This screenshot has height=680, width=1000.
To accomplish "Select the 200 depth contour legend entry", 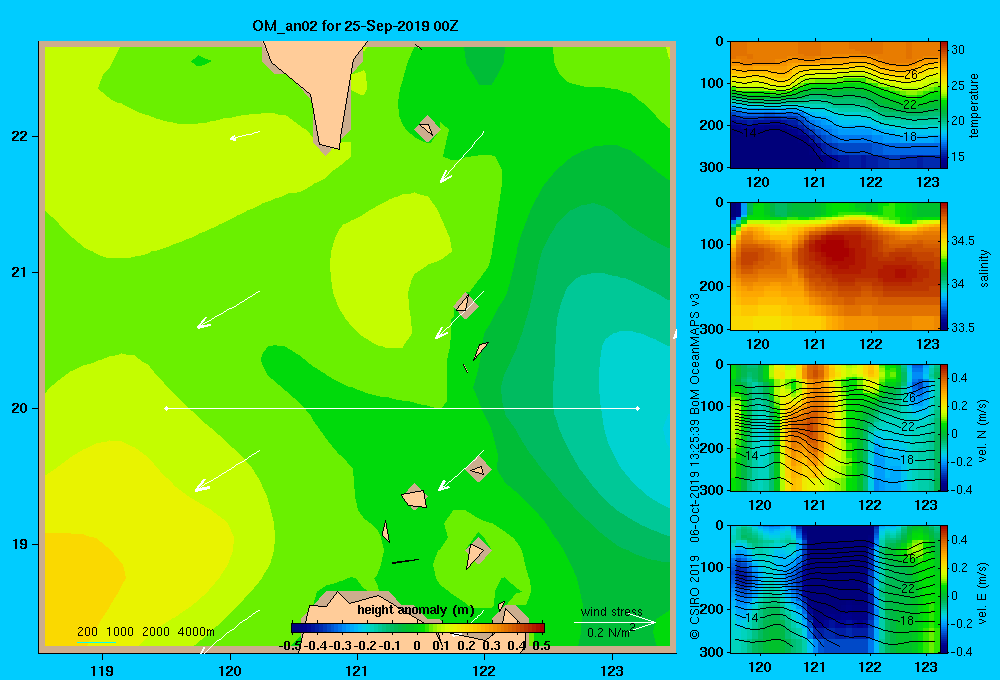I will click(x=87, y=632).
